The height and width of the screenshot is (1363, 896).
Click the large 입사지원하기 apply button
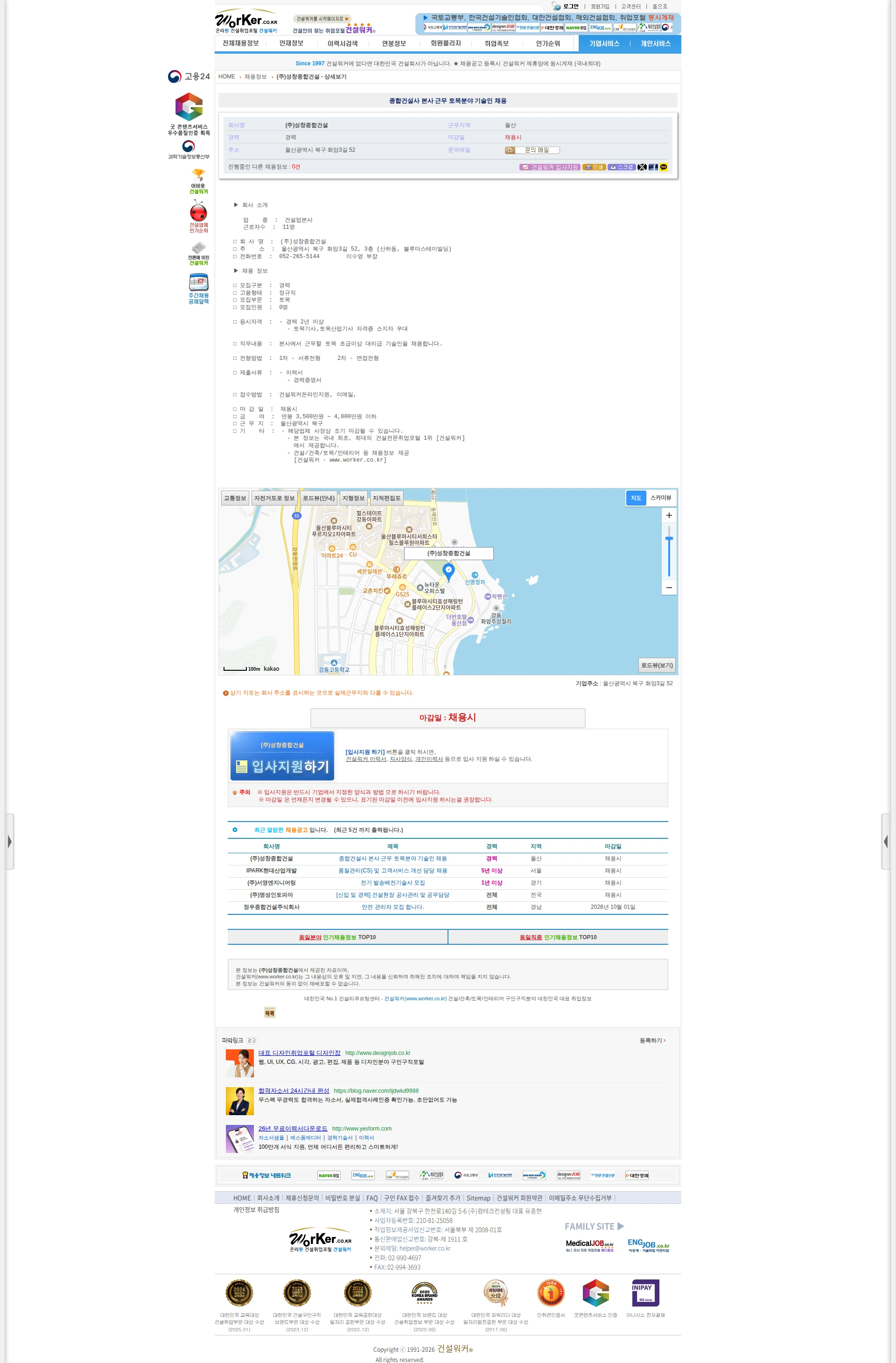tap(282, 756)
